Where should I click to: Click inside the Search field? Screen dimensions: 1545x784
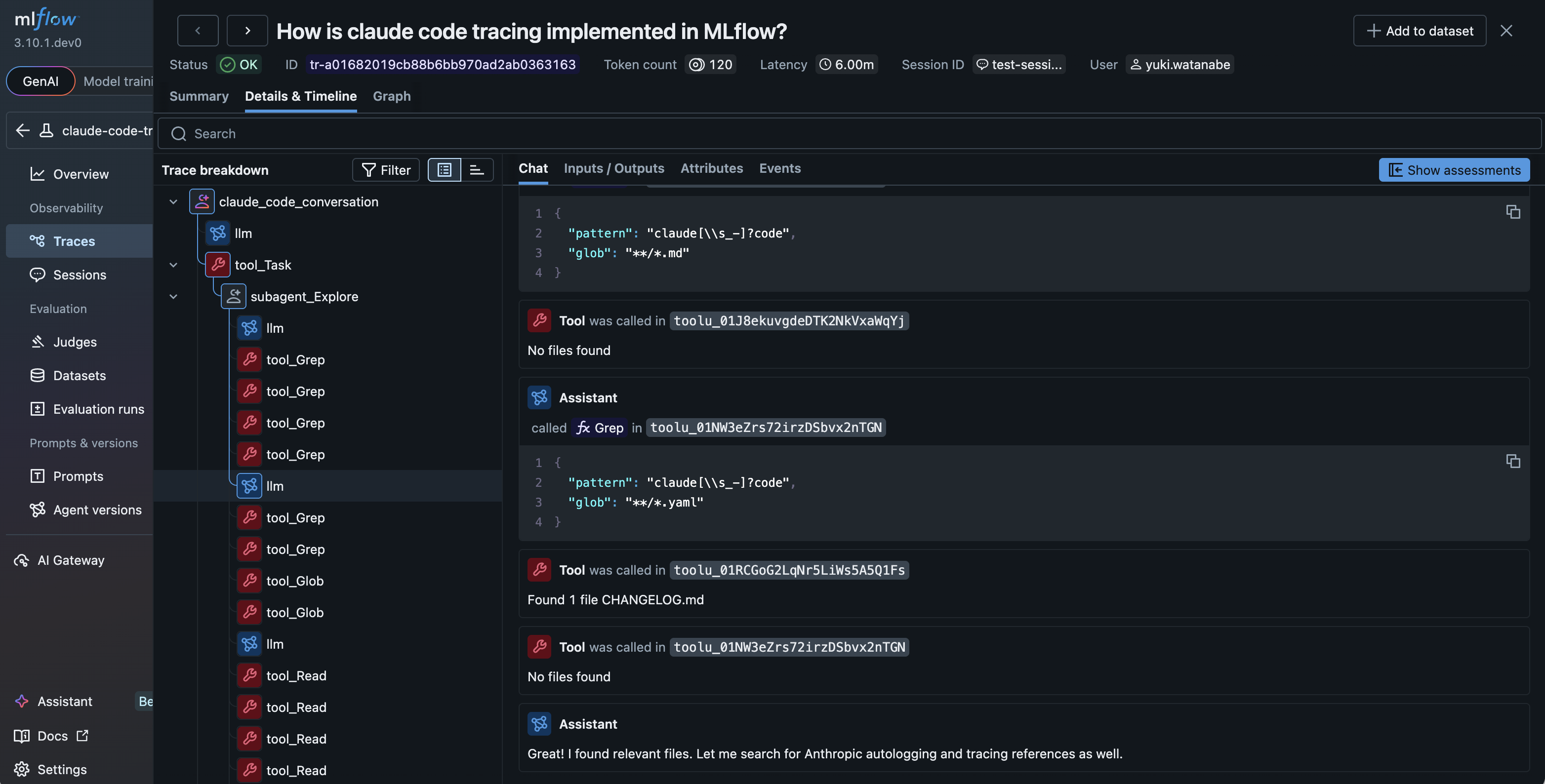[x=420, y=133]
